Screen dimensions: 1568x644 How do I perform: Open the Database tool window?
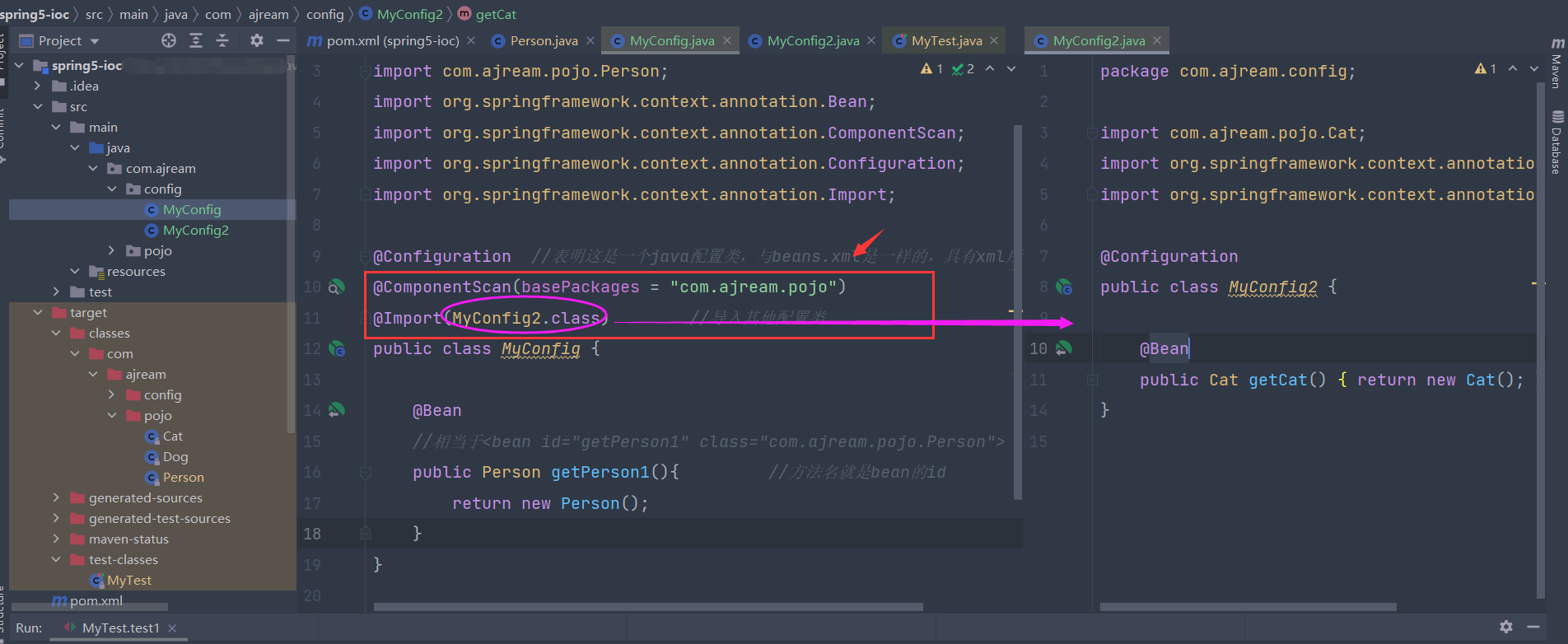point(1556,142)
